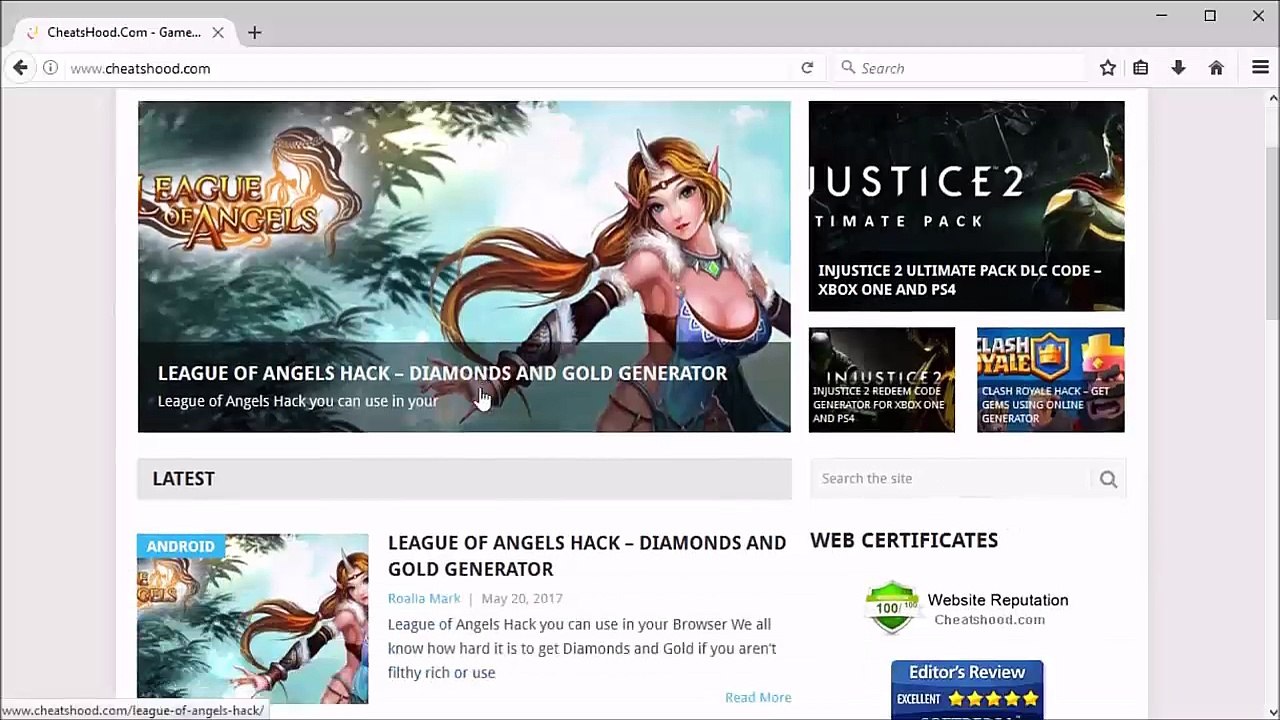Click the cheatshood.com address bar
Viewport: 1280px width, 720px height.
click(x=430, y=68)
